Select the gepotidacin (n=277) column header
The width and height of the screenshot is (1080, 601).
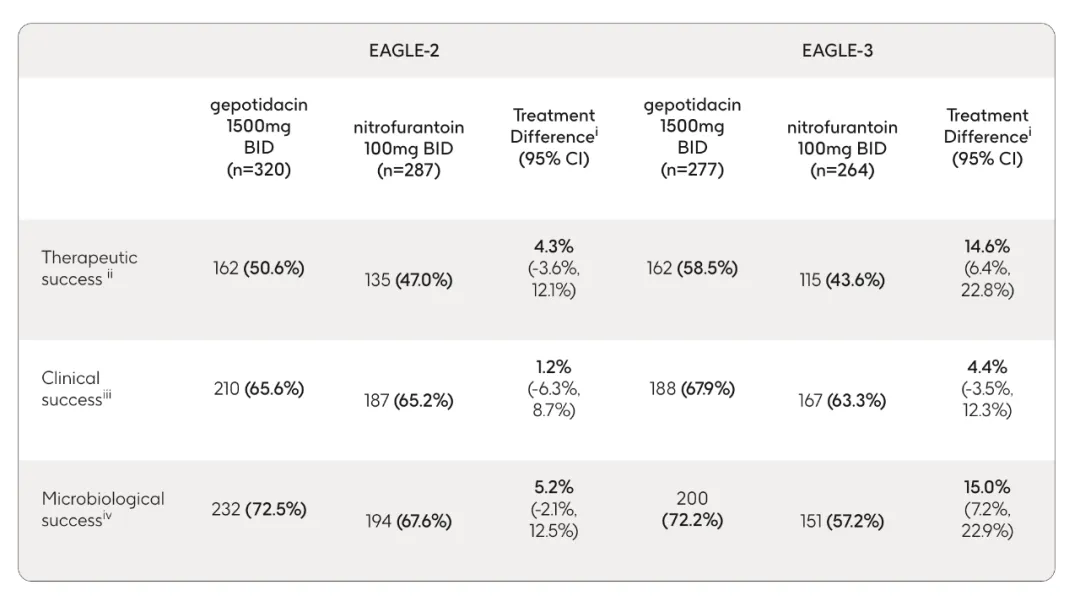[x=692, y=137]
